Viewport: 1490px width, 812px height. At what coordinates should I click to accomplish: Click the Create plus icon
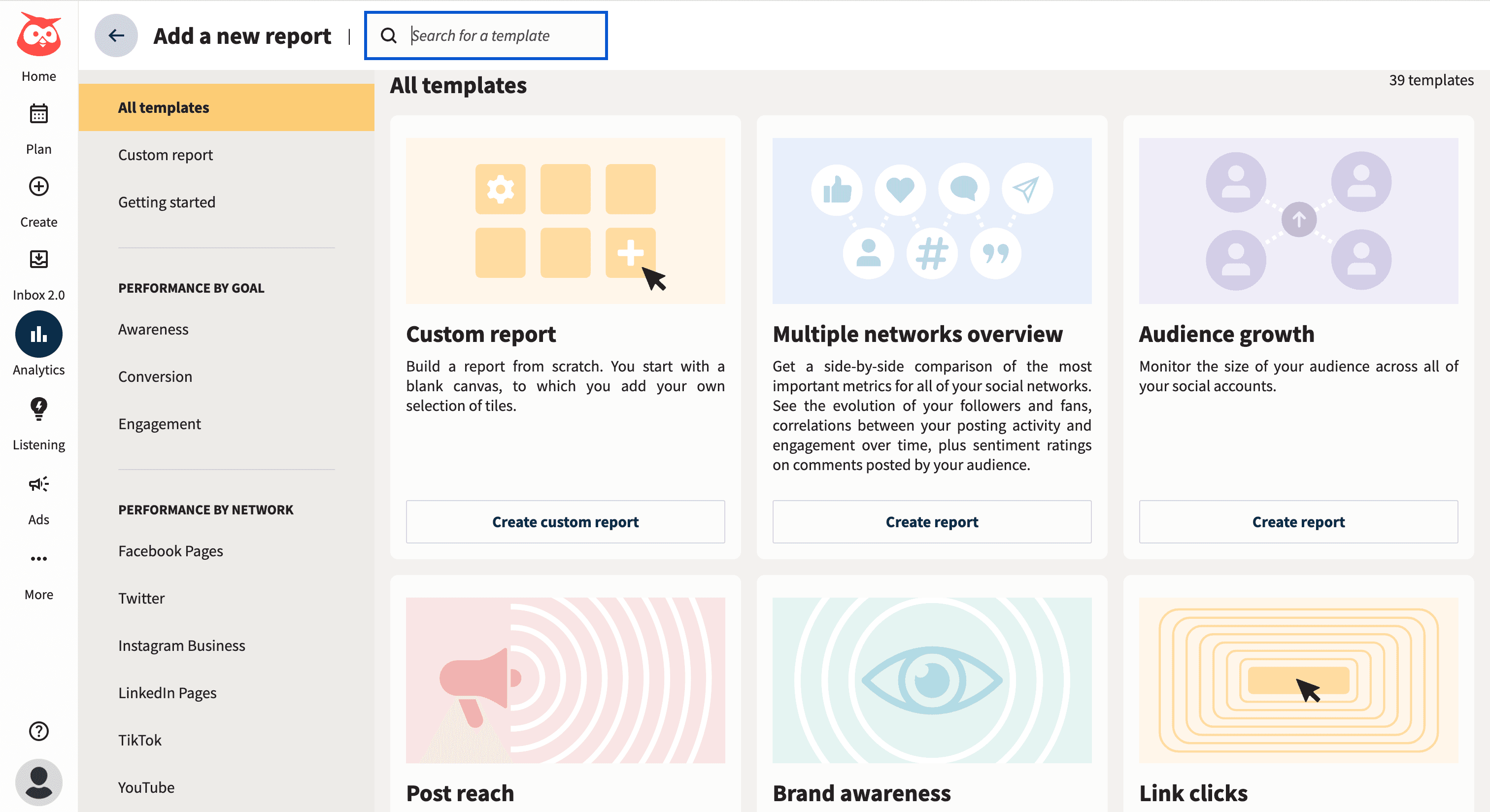click(x=39, y=187)
